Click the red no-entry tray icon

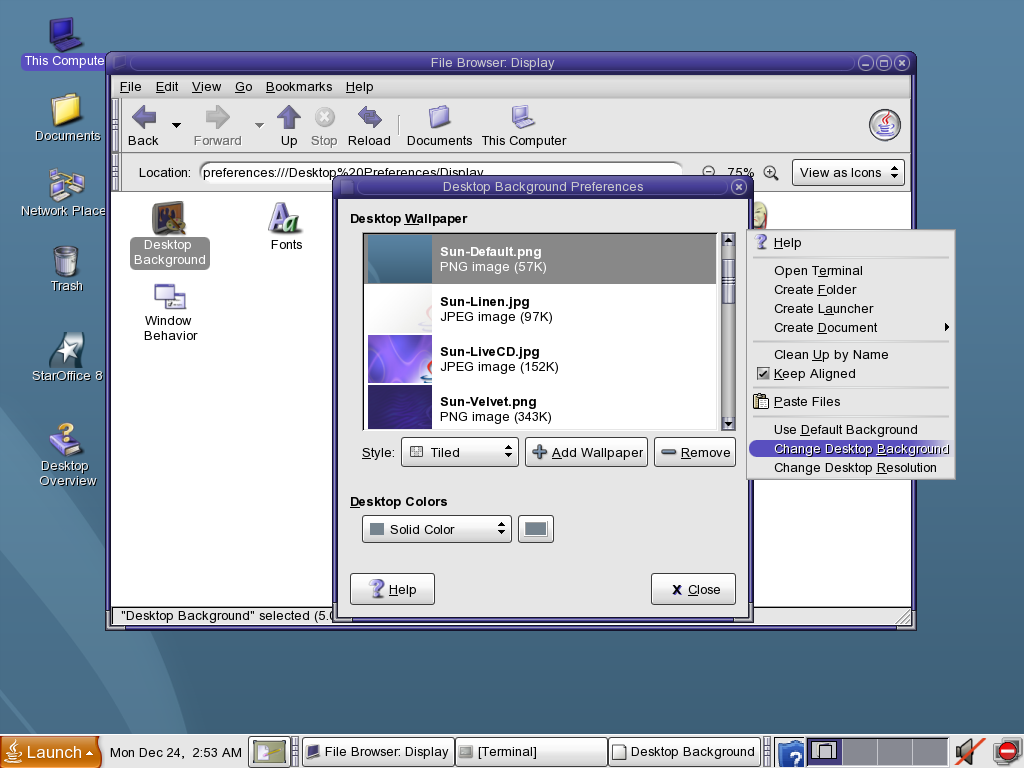1007,752
